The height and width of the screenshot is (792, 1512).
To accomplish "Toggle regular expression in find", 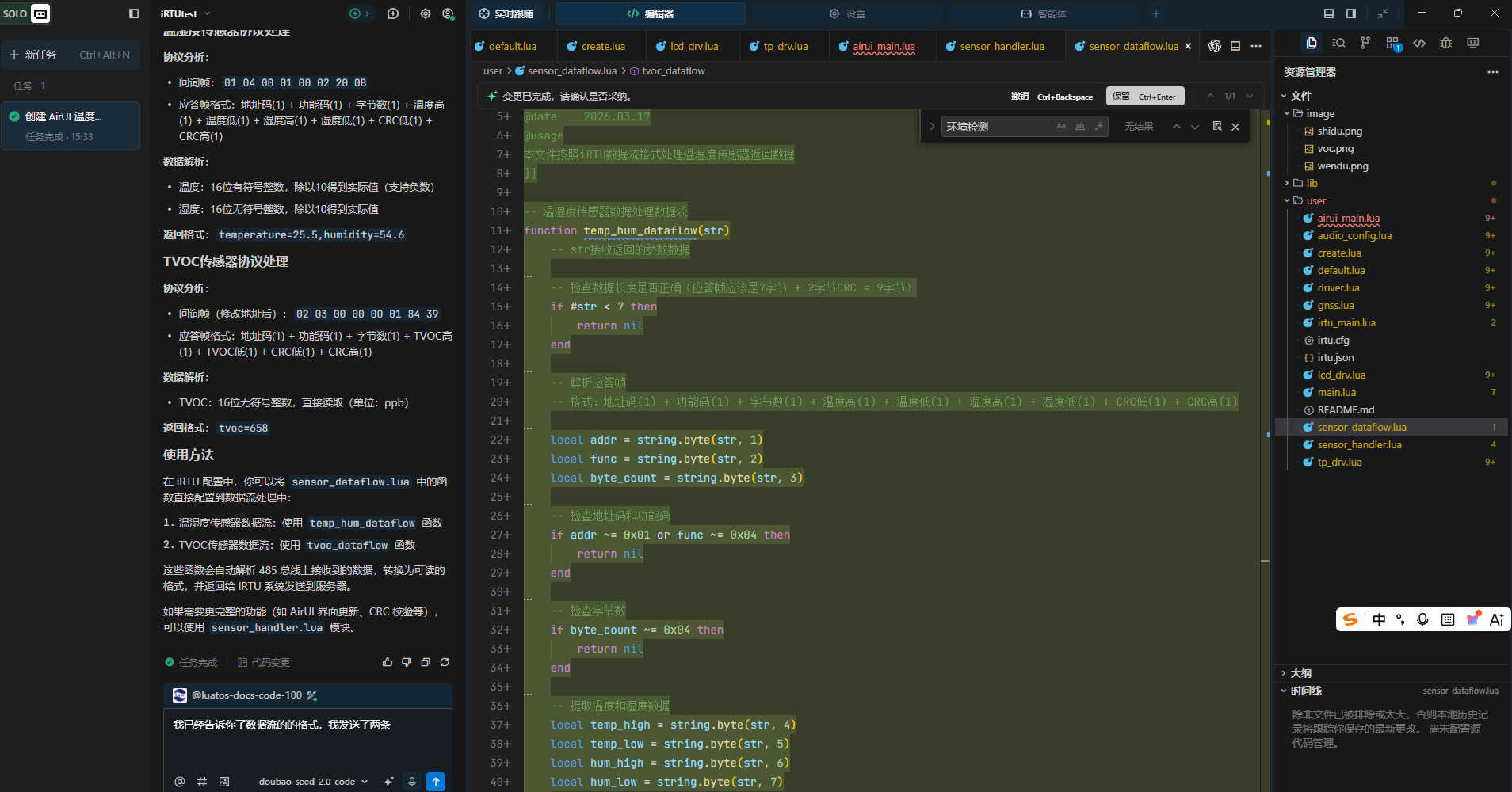I will (1099, 127).
